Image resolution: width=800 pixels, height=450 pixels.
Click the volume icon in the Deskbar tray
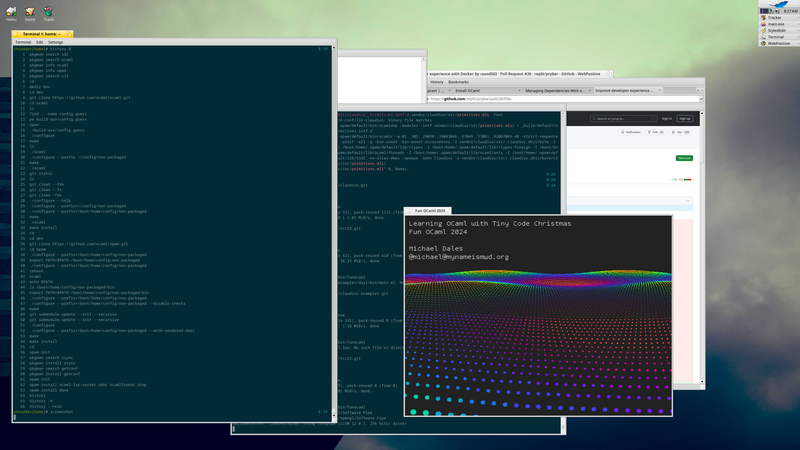click(777, 11)
